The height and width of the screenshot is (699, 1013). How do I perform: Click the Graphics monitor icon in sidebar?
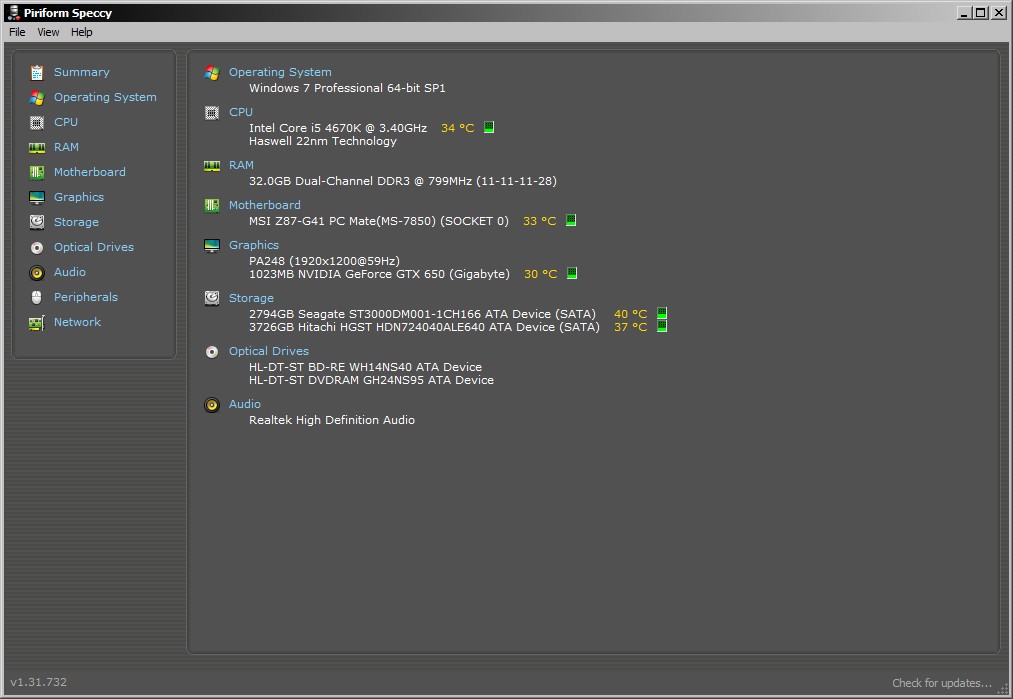tap(37, 197)
